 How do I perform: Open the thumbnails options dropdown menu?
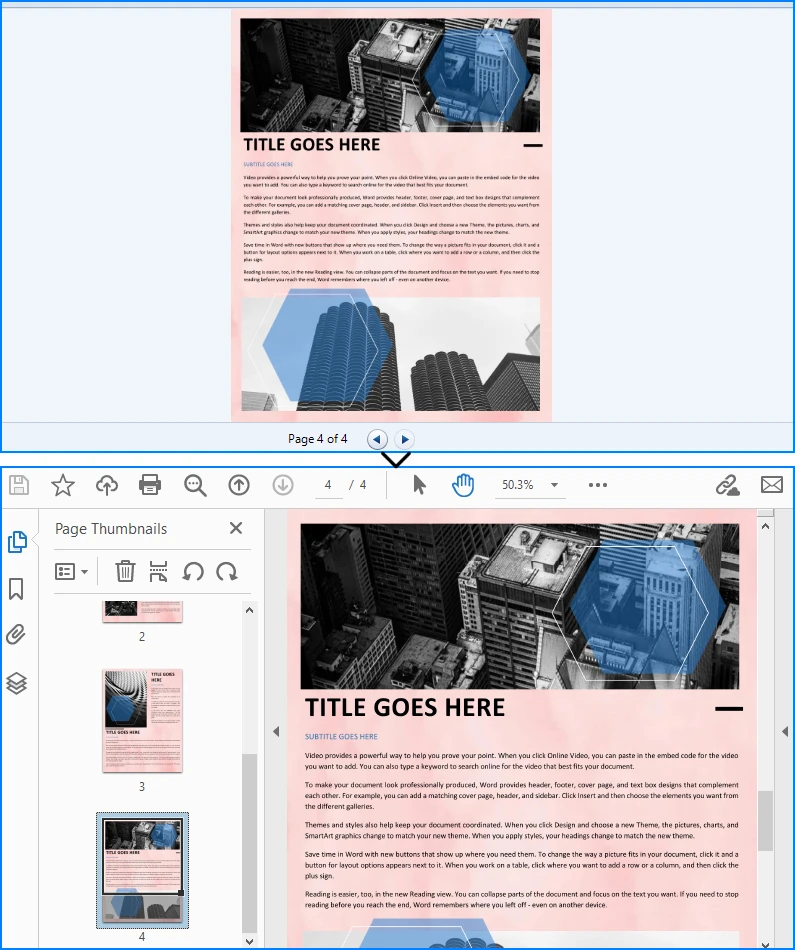tap(72, 571)
